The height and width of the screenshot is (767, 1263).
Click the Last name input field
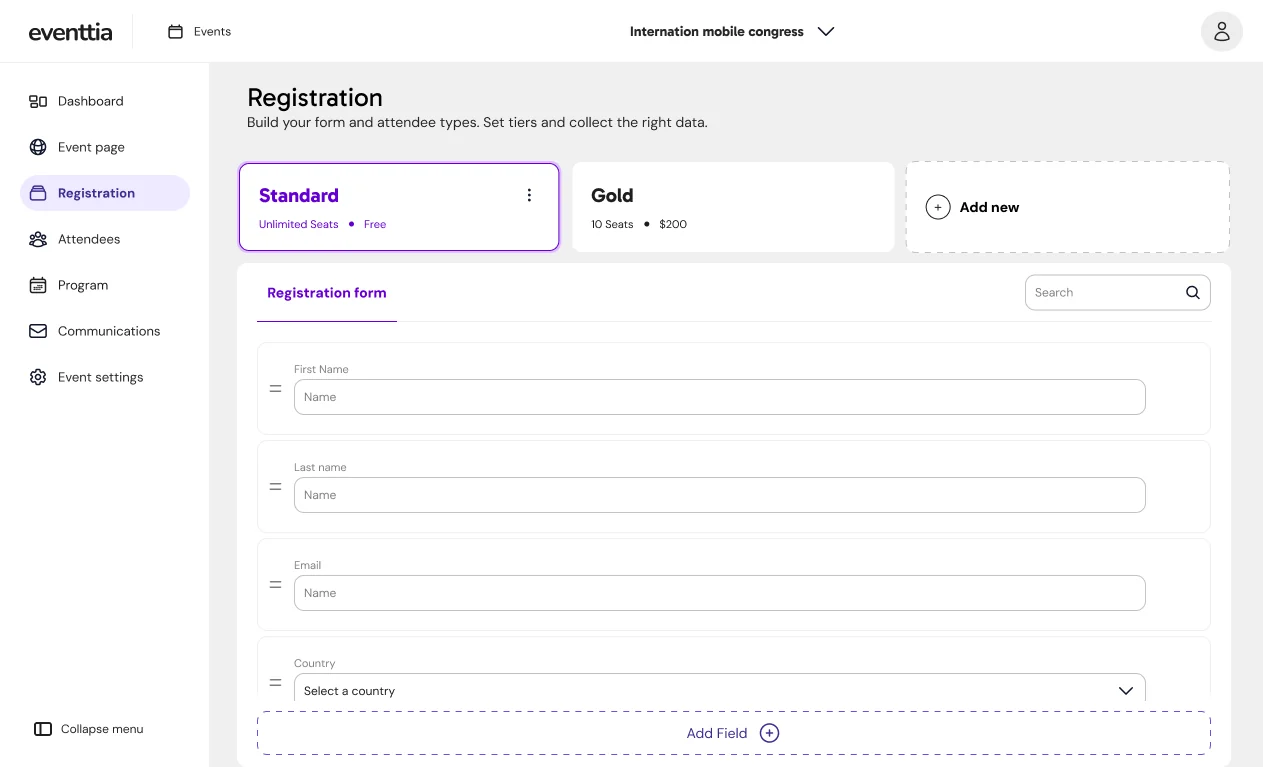click(x=720, y=495)
